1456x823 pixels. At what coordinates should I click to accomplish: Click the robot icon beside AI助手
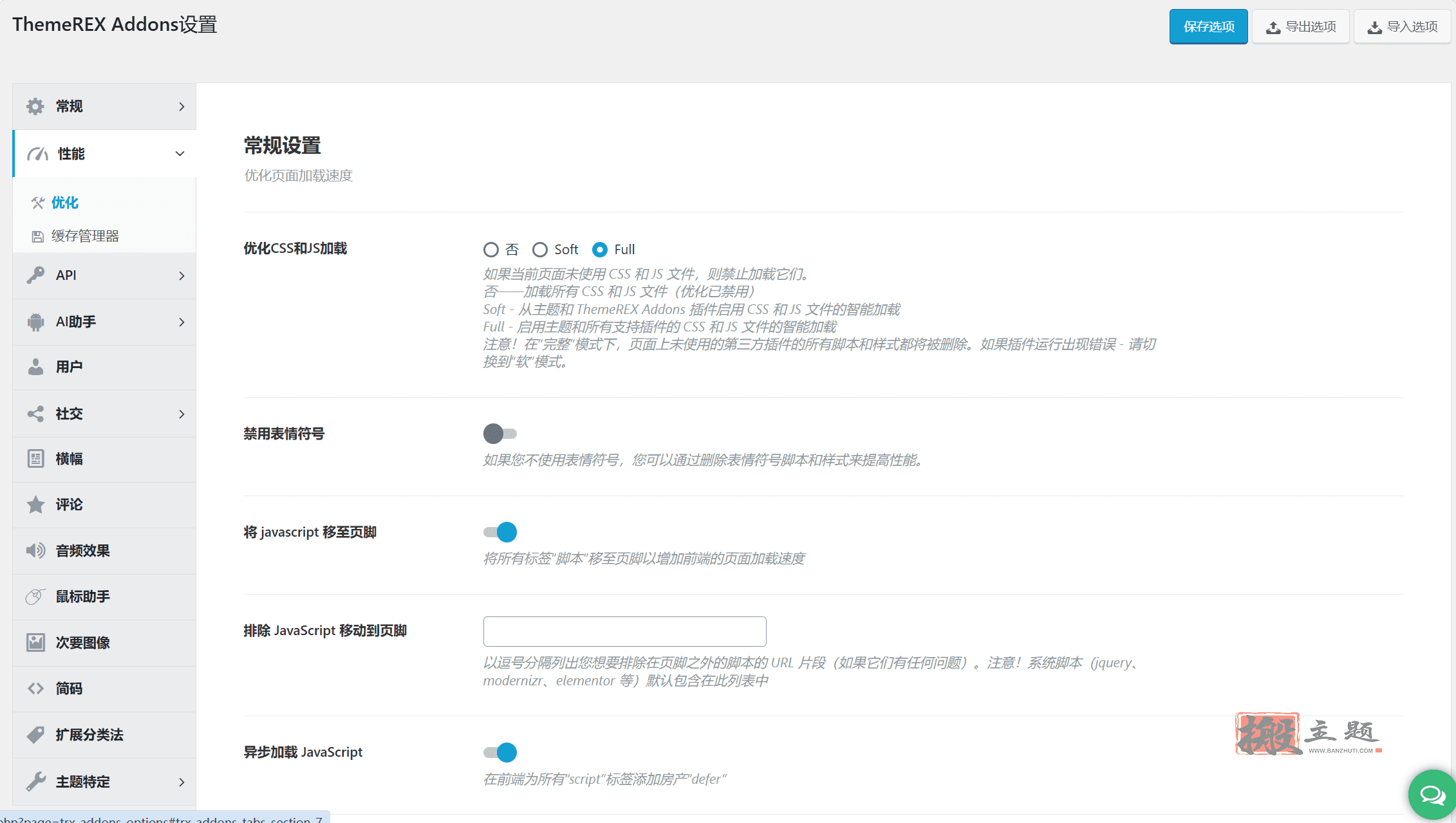click(35, 322)
